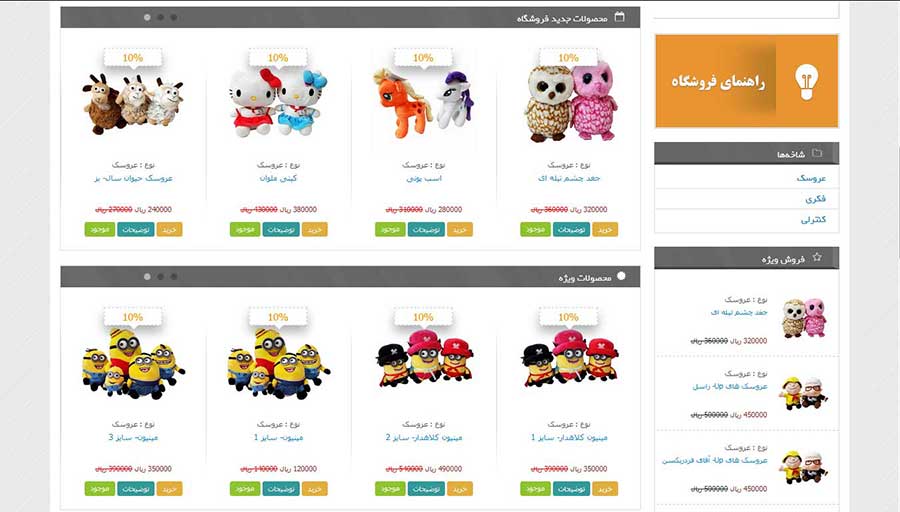Click the lightbulb icon in the shop guide banner
This screenshot has height=512, width=900.
coord(806,82)
